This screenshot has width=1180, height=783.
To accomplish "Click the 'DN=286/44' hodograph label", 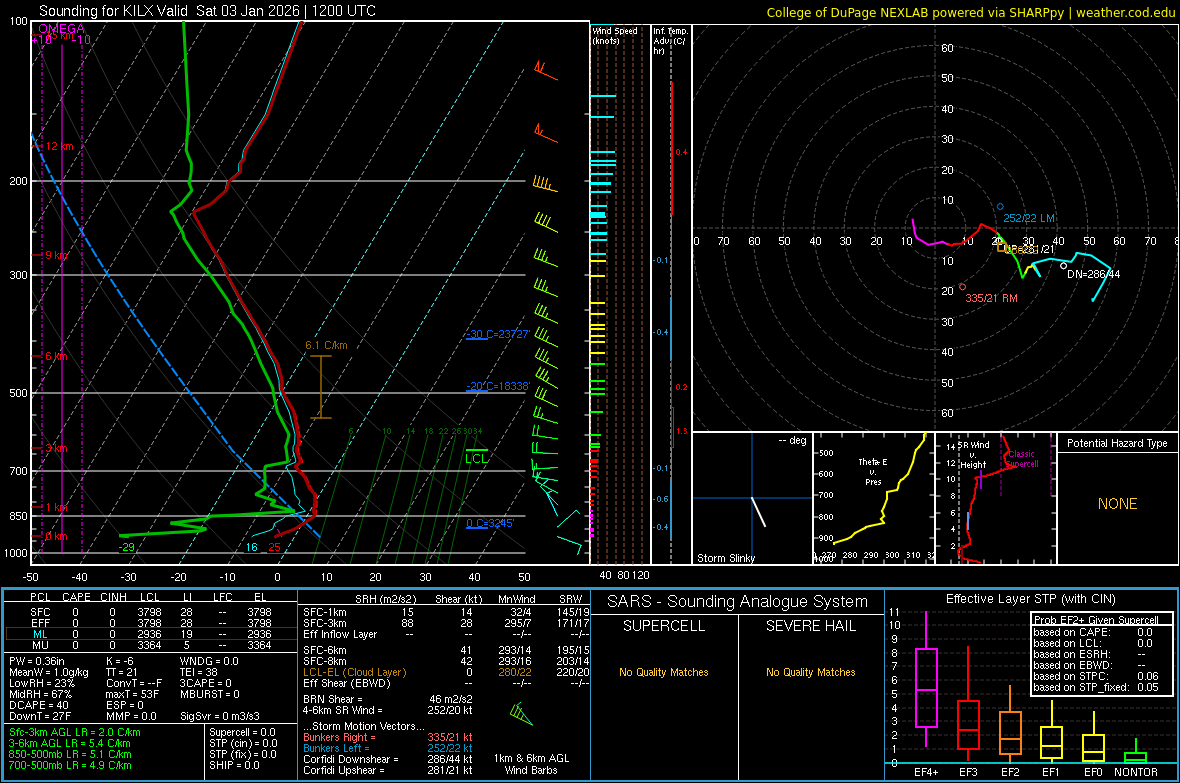I will click(1093, 274).
